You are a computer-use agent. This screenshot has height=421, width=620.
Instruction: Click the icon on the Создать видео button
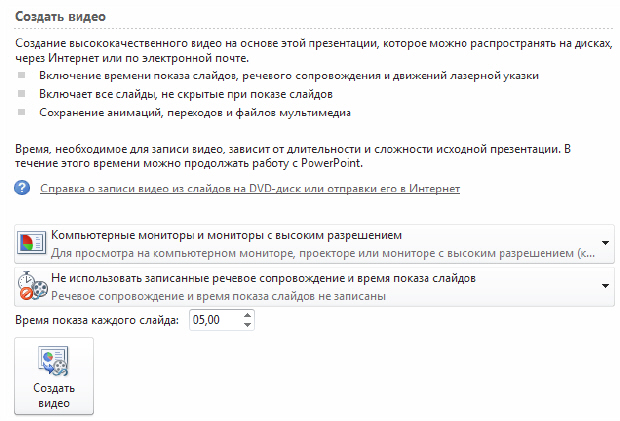pyautogui.click(x=53, y=361)
